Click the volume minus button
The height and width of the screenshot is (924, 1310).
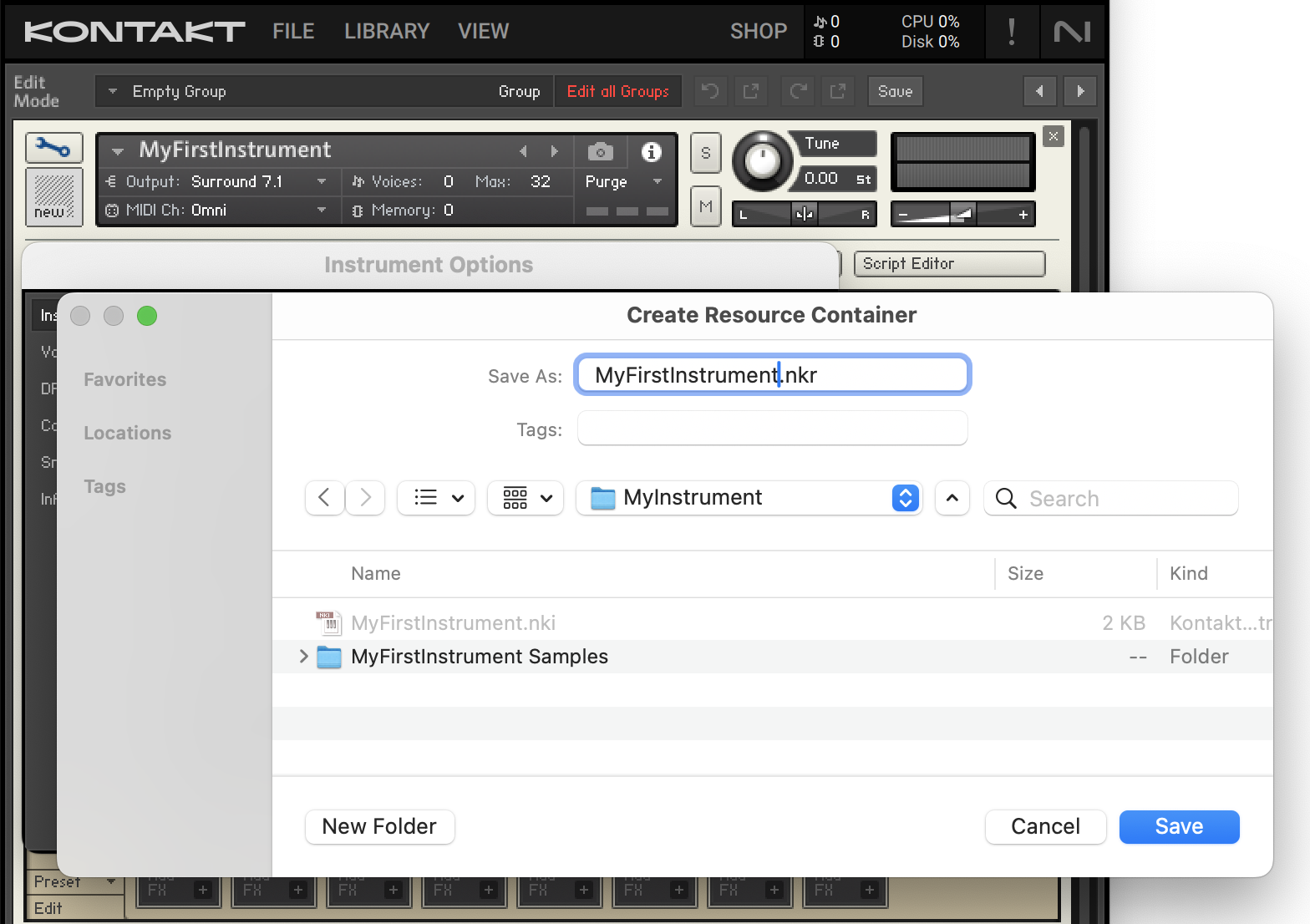point(903,215)
